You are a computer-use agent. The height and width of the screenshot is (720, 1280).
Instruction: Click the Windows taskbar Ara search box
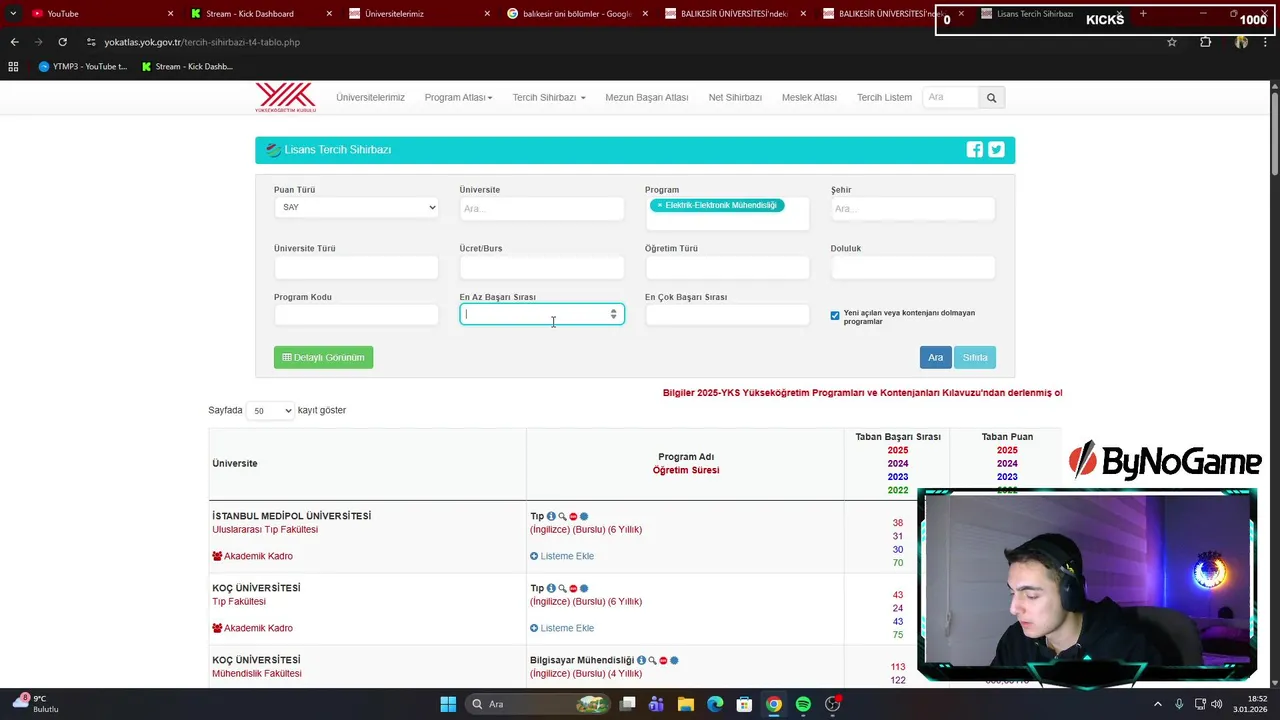pyautogui.click(x=536, y=704)
